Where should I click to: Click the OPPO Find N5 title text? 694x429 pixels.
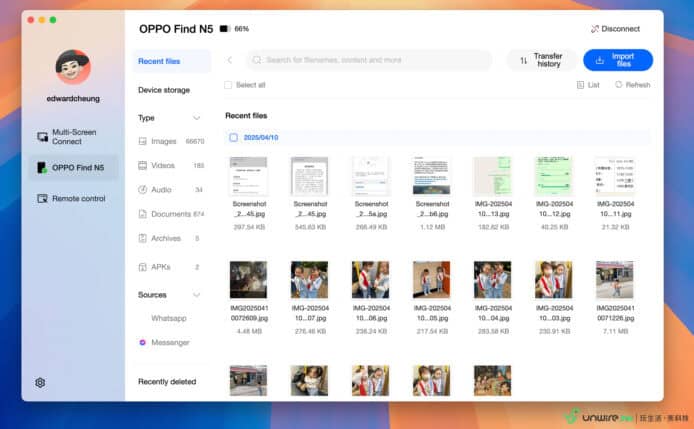pos(176,29)
